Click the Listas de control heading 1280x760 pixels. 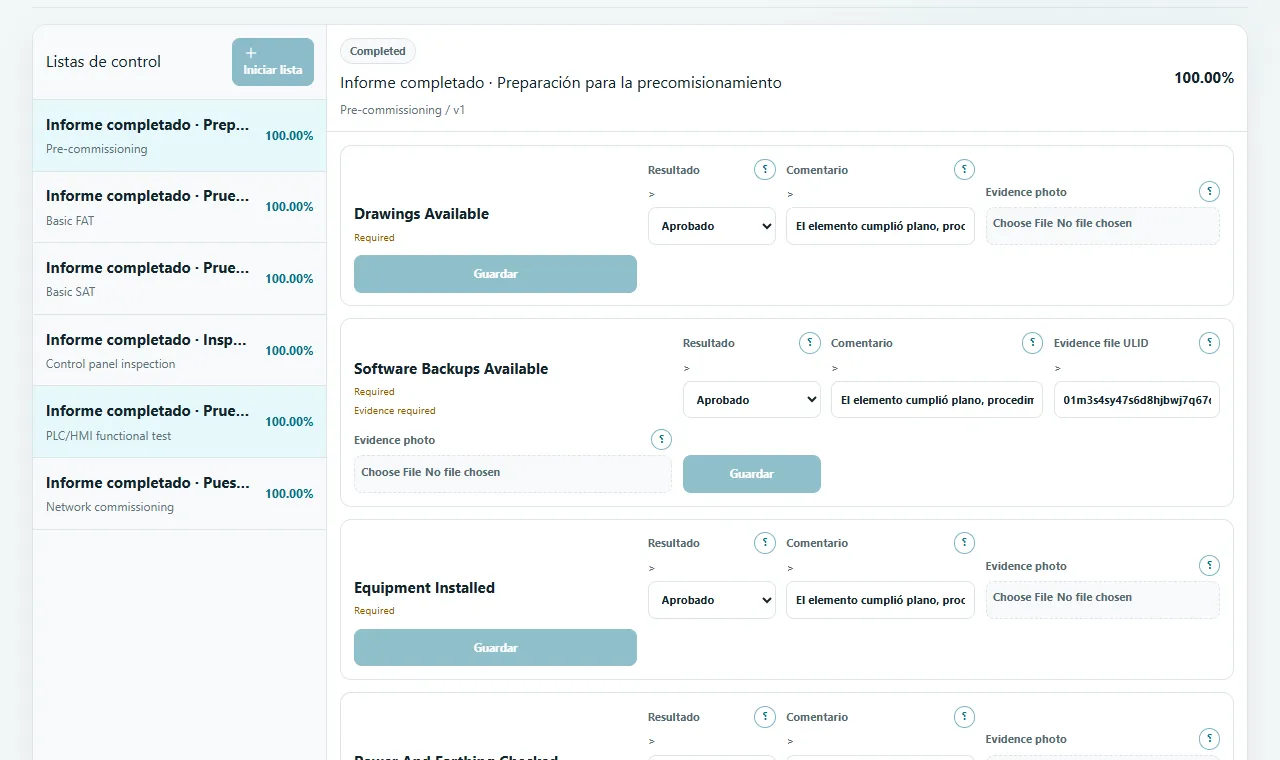pyautogui.click(x=103, y=62)
